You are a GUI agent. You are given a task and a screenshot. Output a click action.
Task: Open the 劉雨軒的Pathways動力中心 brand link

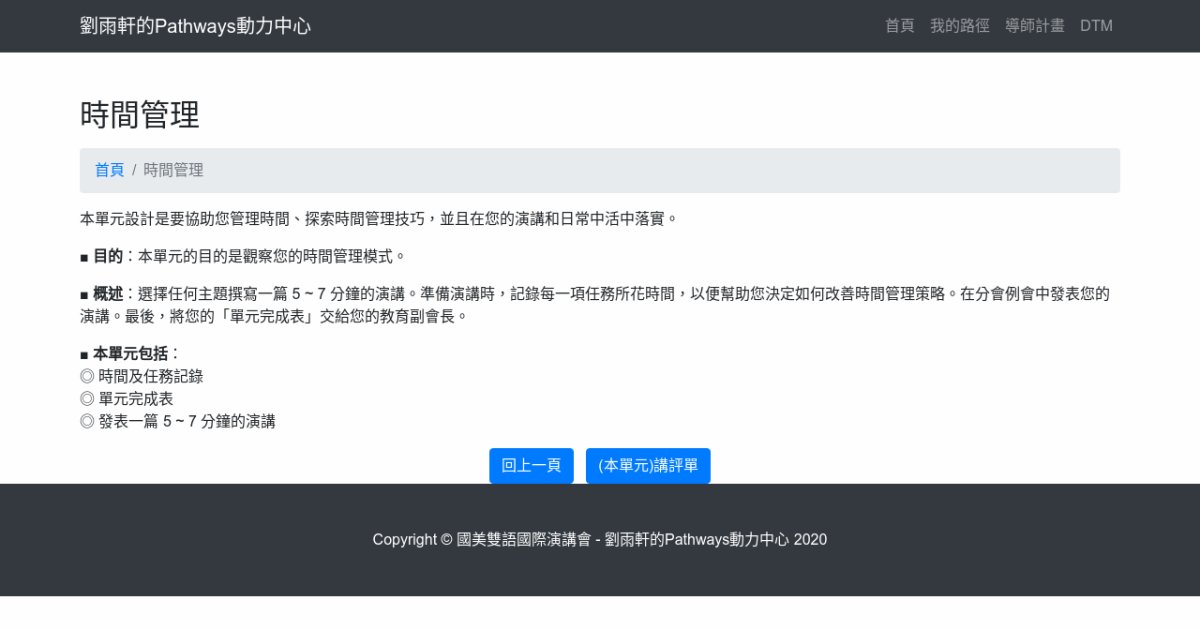[x=195, y=26]
